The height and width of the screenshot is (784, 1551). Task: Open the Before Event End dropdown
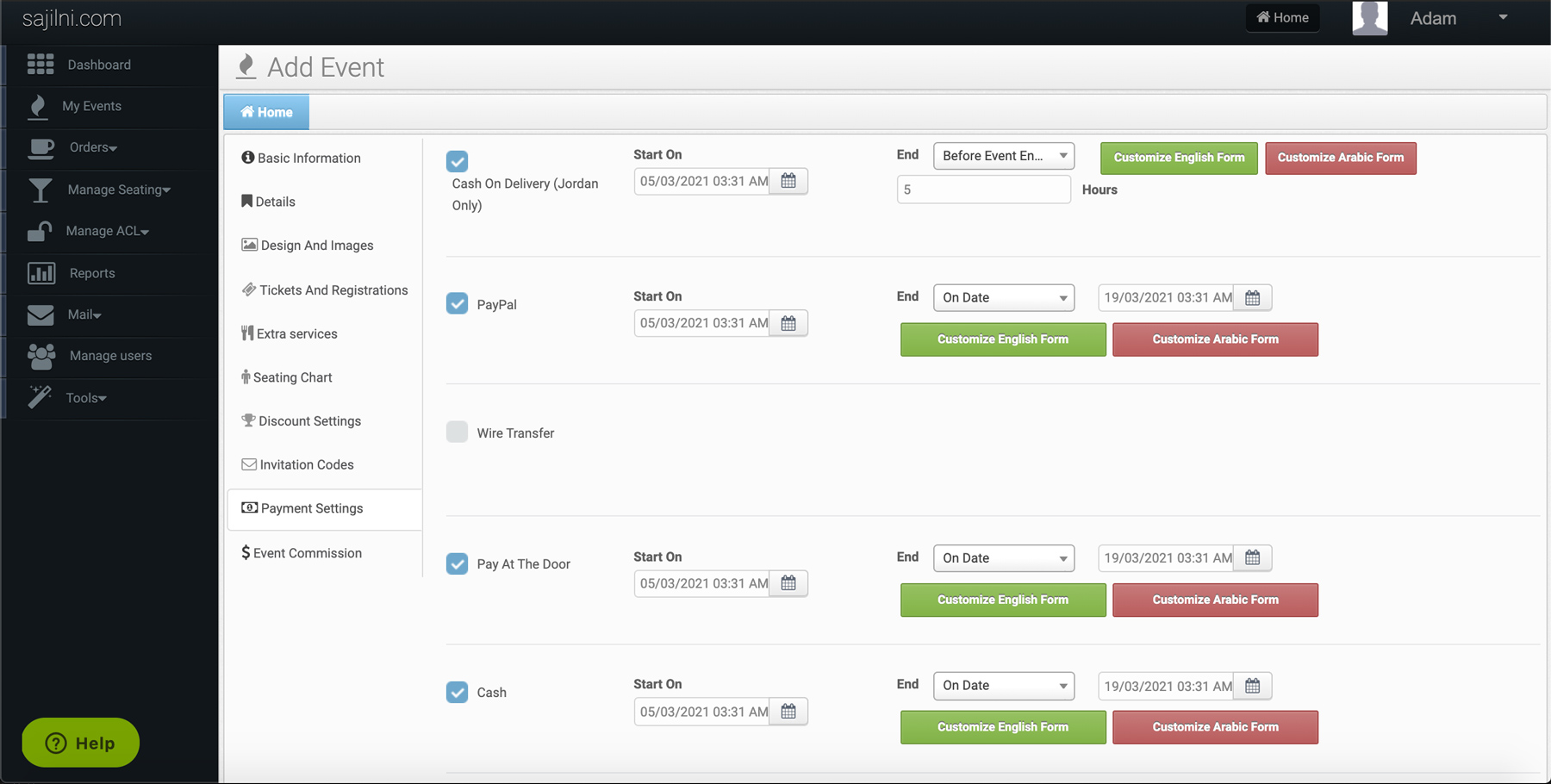tap(1004, 156)
